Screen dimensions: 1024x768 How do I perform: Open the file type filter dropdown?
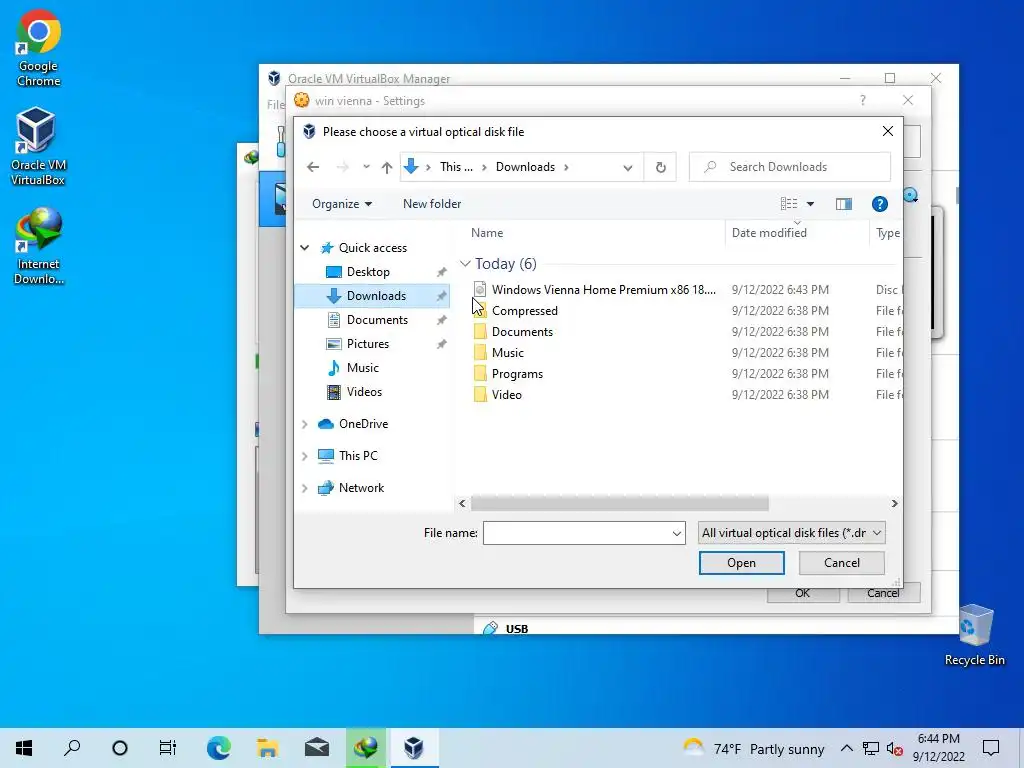[792, 533]
